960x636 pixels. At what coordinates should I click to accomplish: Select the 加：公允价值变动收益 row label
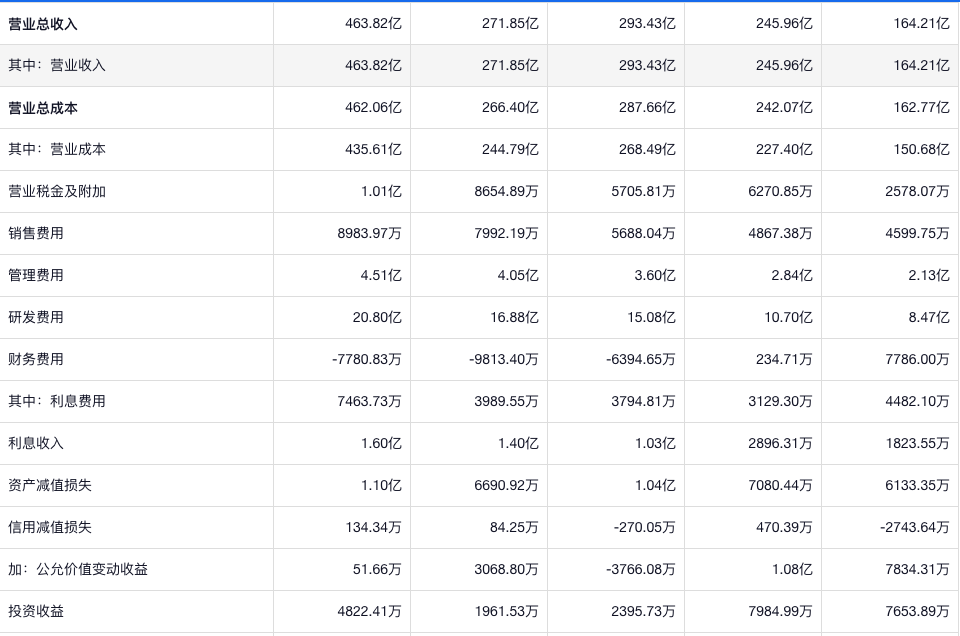78,569
